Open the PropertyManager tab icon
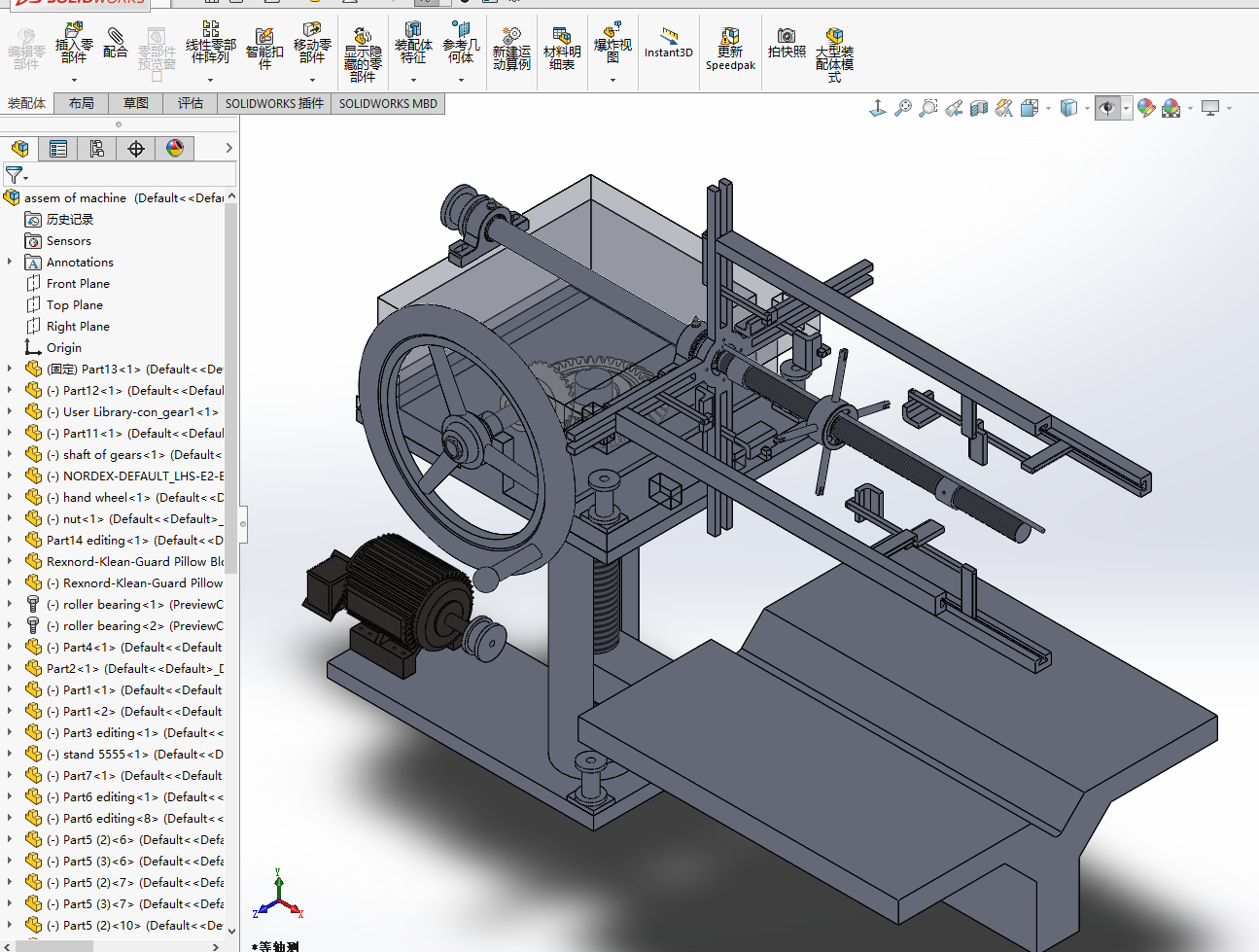1259x952 pixels. [58, 148]
